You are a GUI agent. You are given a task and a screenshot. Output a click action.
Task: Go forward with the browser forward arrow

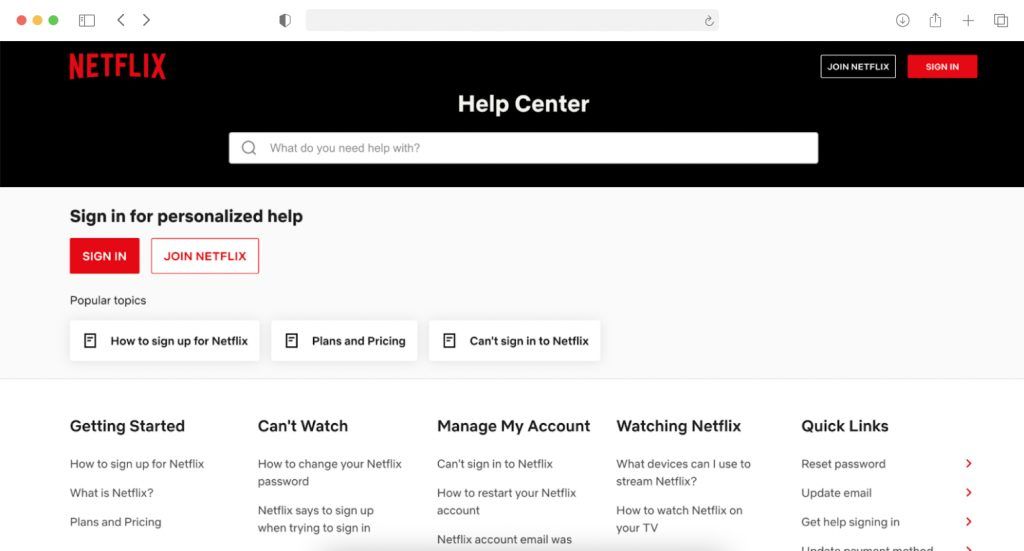click(x=146, y=20)
